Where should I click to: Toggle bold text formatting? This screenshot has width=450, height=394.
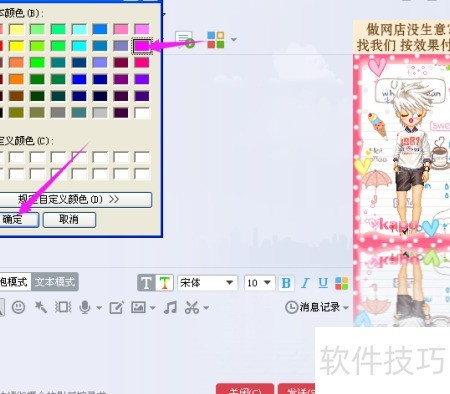click(x=286, y=283)
